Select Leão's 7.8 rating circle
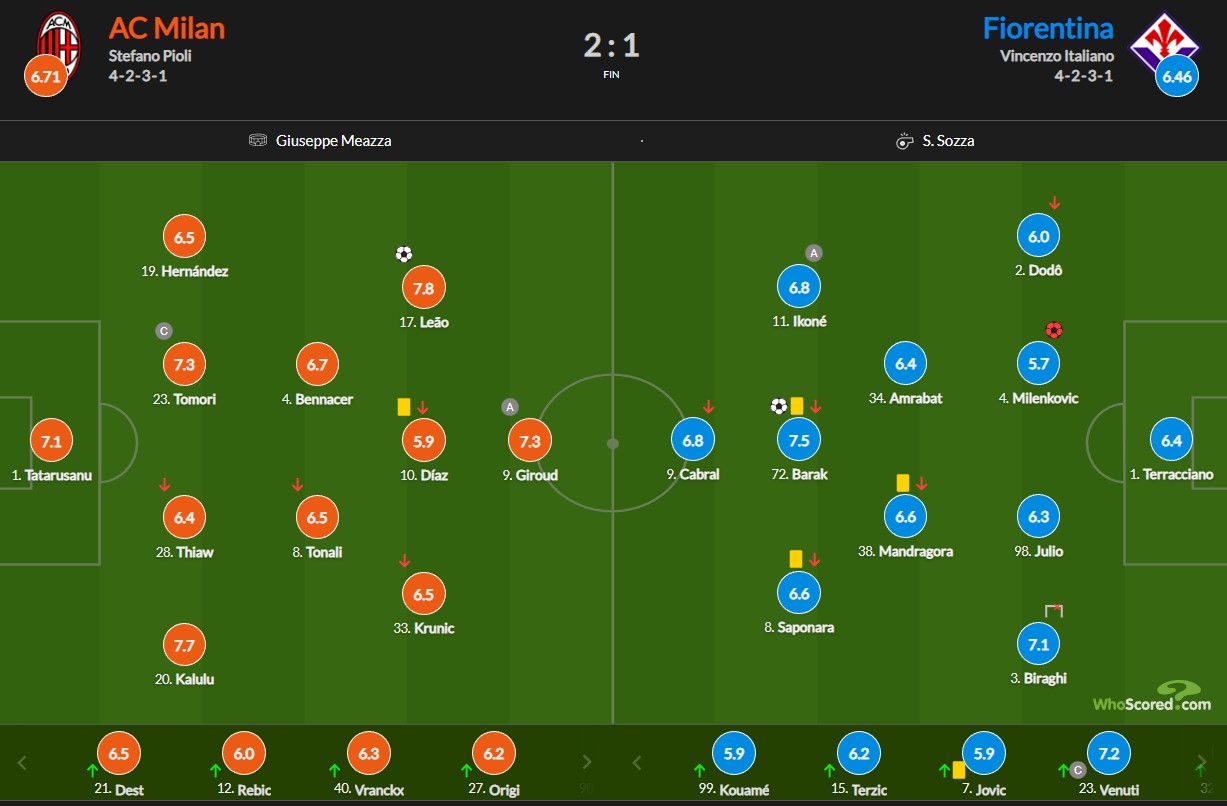This screenshot has height=806, width=1227. pyautogui.click(x=423, y=289)
